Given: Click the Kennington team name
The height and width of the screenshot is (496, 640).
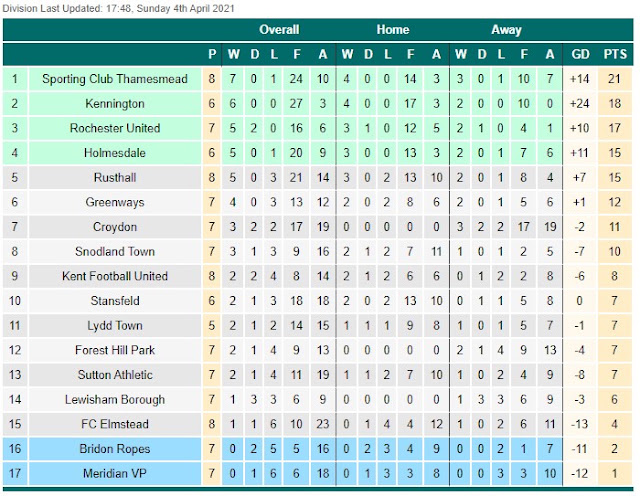Looking at the screenshot, I should pyautogui.click(x=115, y=104).
